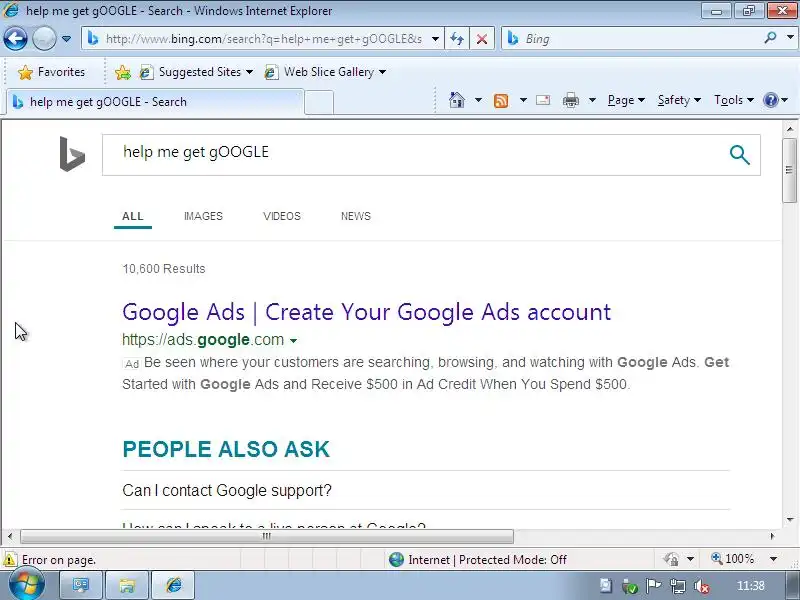Click the browser Forward arrow button
This screenshot has width=800, height=600.
pyautogui.click(x=44, y=38)
